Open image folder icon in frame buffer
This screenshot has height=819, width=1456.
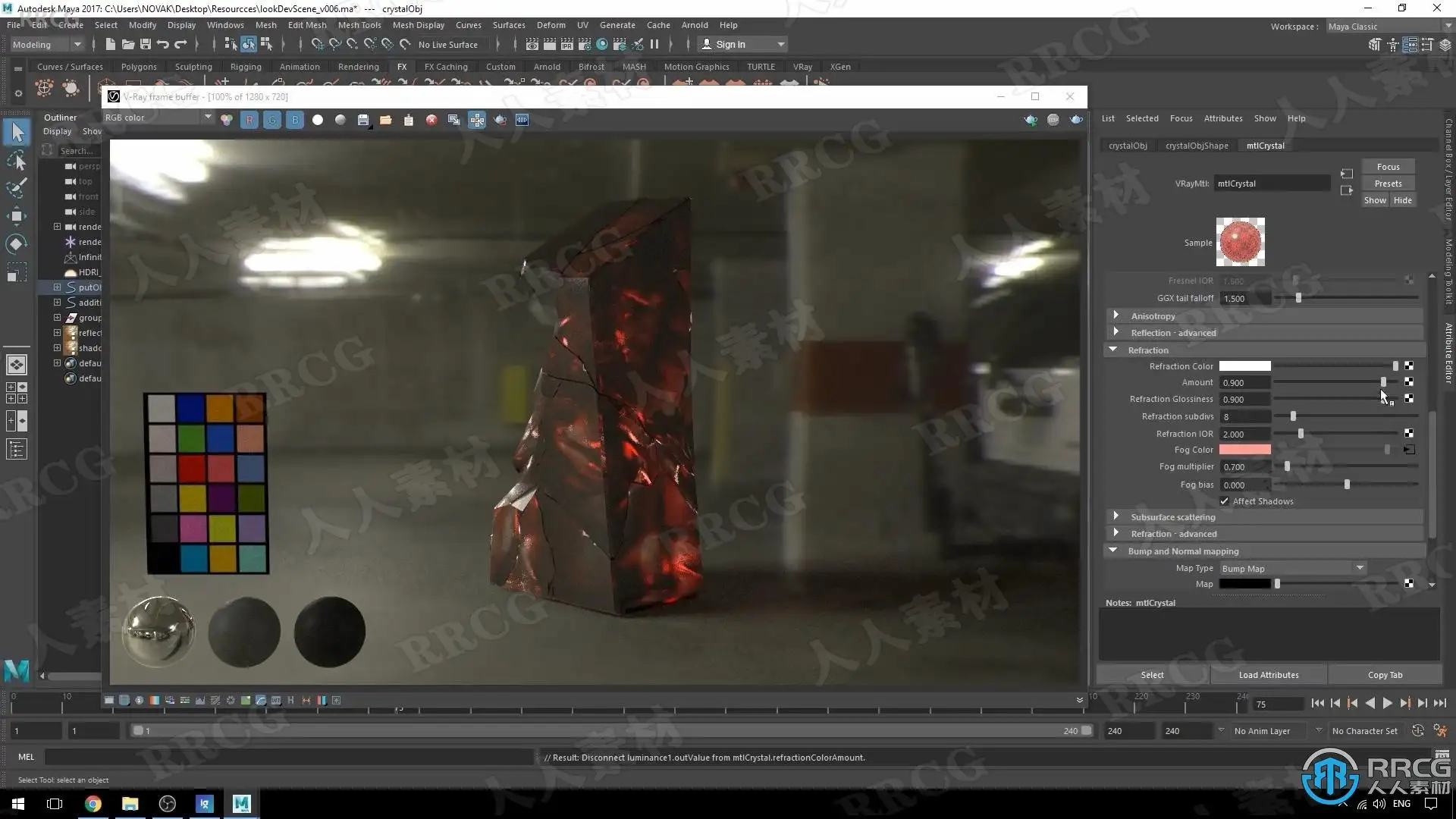click(386, 120)
